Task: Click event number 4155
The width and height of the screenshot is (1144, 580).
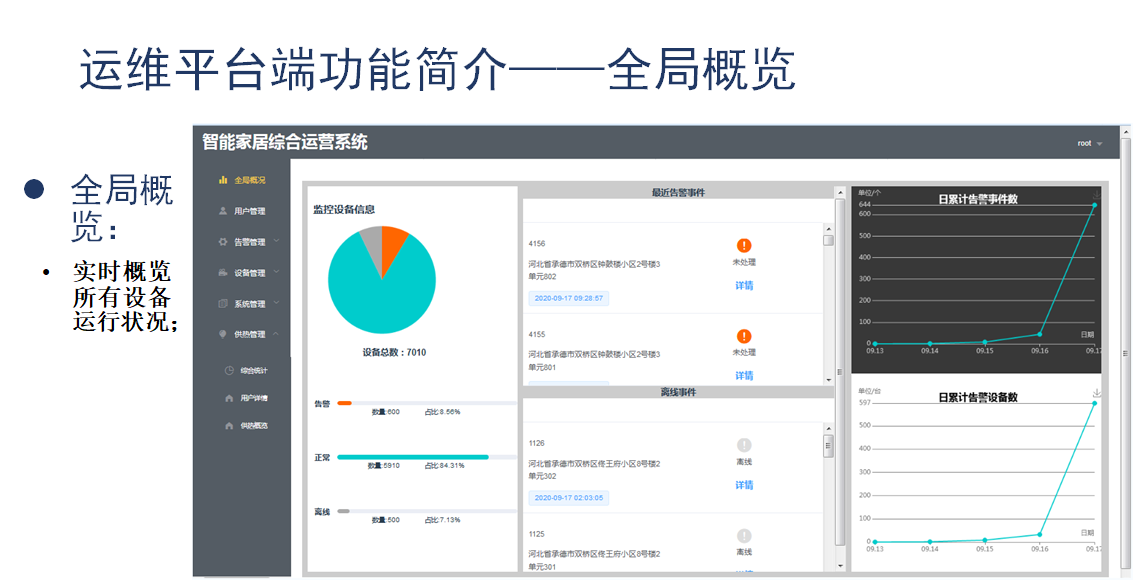Action: (x=537, y=334)
